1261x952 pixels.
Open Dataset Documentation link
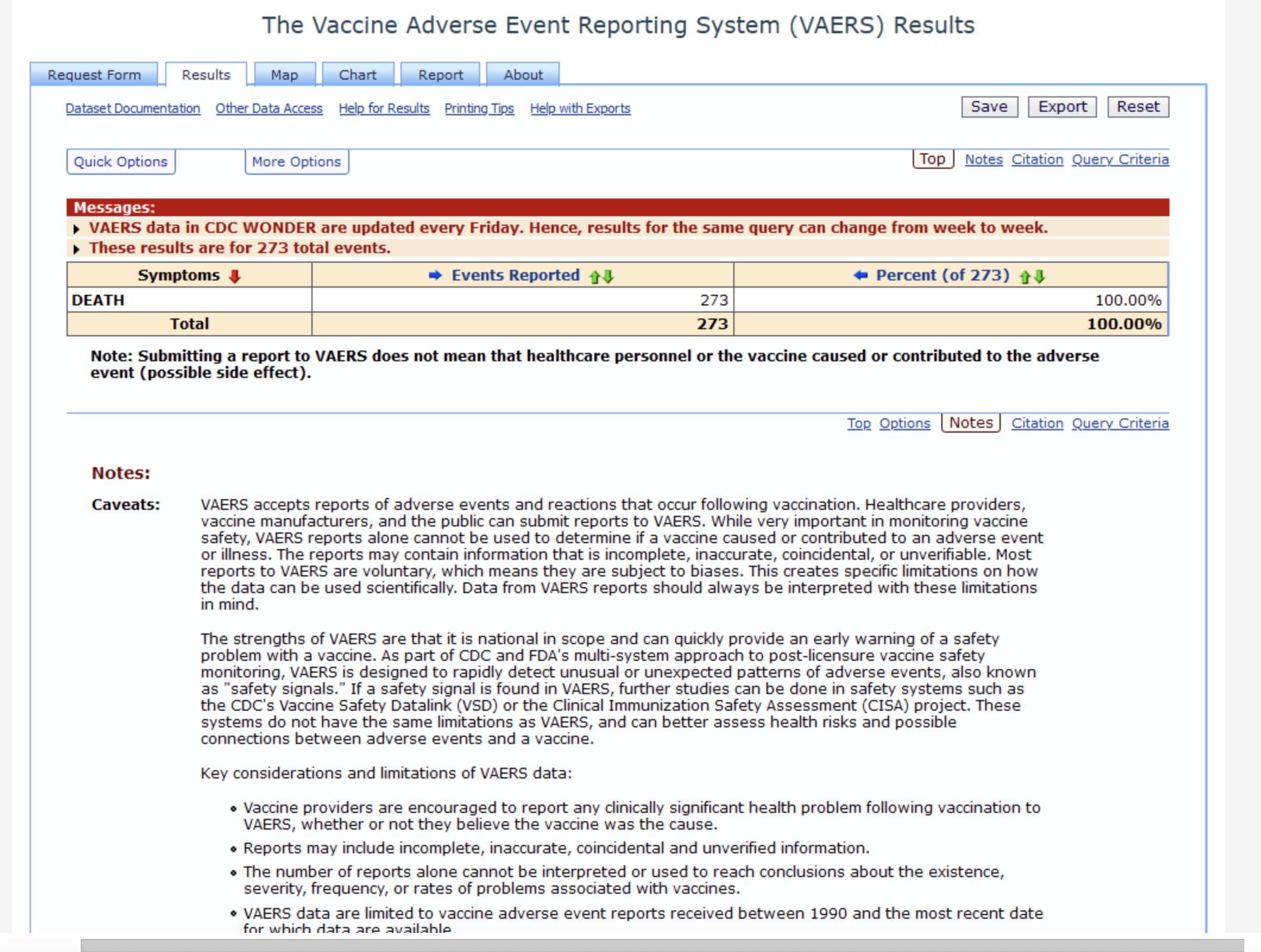133,109
